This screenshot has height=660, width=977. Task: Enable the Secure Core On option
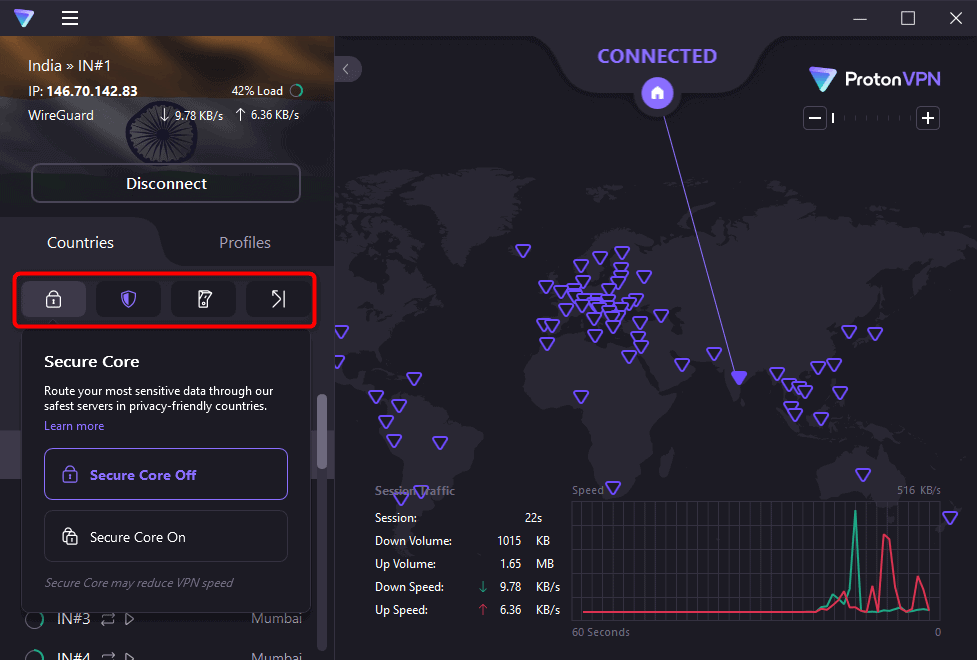click(x=166, y=537)
